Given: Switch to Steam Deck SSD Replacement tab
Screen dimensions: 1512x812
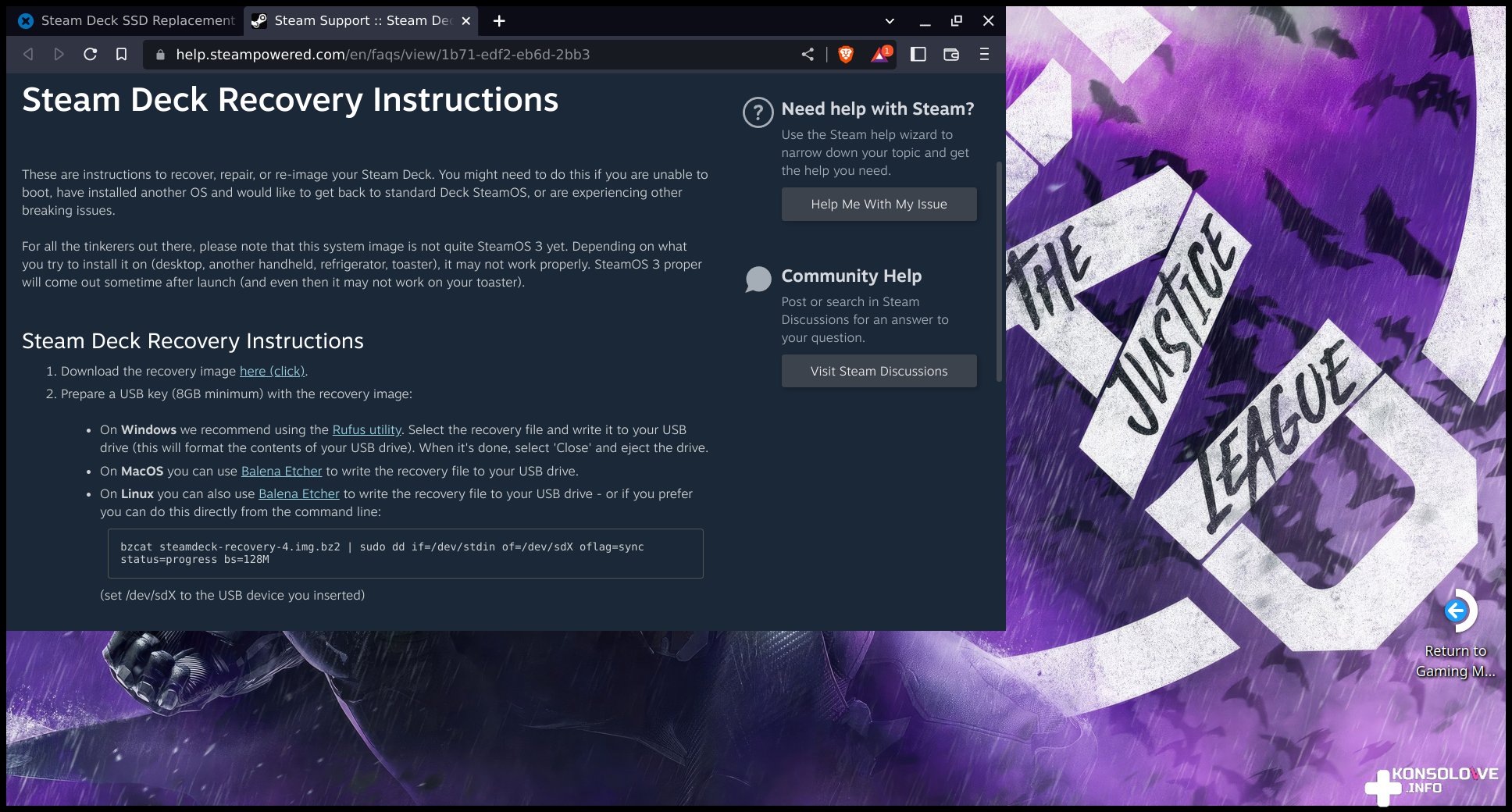Looking at the screenshot, I should (129, 21).
